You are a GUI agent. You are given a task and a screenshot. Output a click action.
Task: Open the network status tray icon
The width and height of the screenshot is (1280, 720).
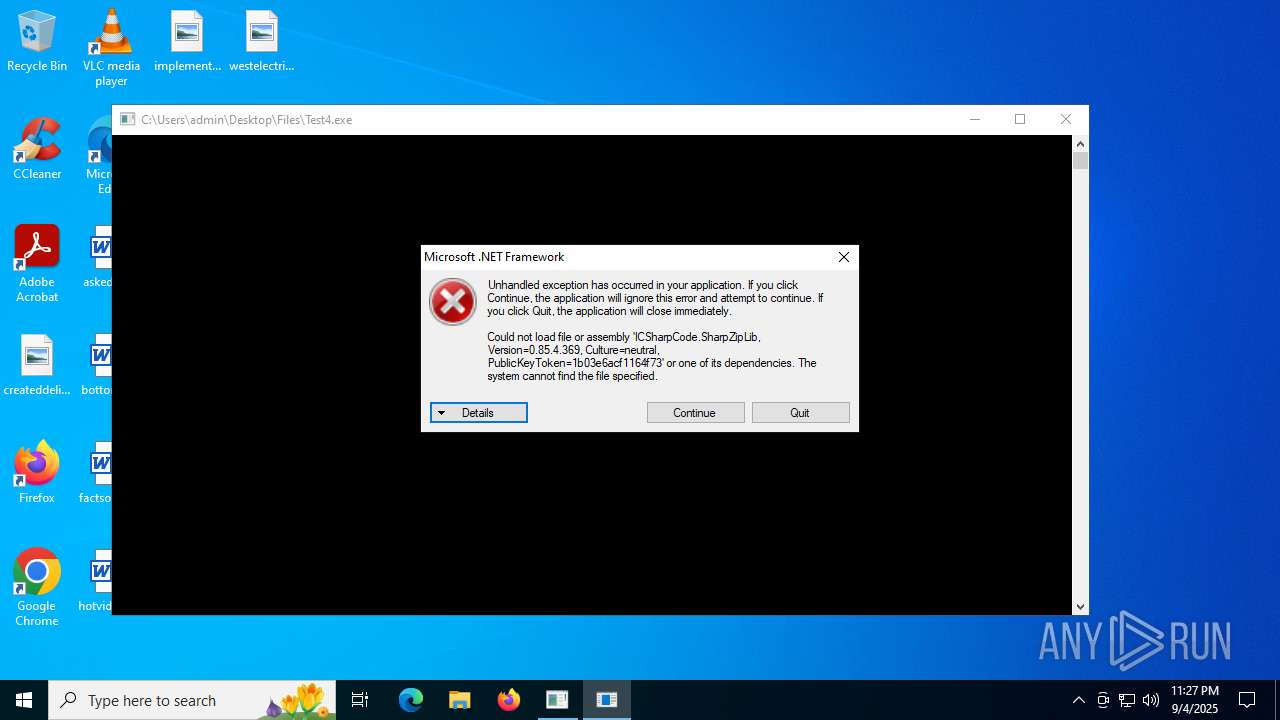(1127, 700)
